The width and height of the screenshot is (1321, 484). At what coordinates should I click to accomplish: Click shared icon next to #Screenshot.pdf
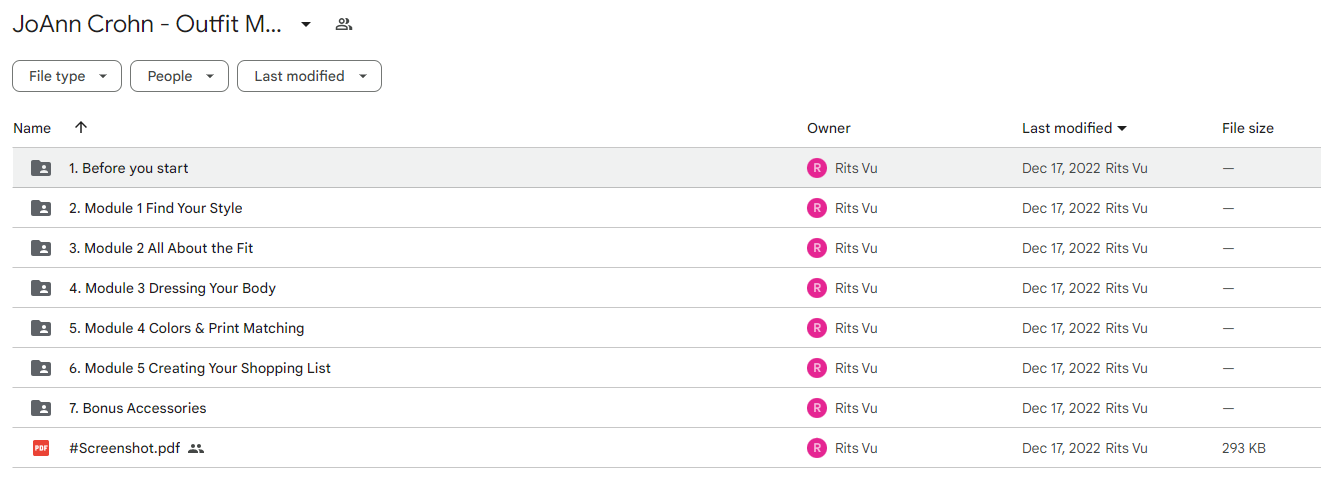coord(196,448)
